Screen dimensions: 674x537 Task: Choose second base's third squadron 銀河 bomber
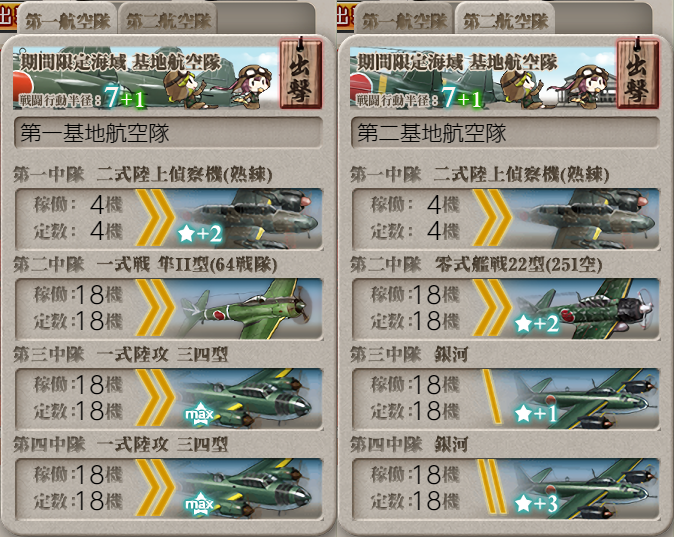[x=506, y=399]
